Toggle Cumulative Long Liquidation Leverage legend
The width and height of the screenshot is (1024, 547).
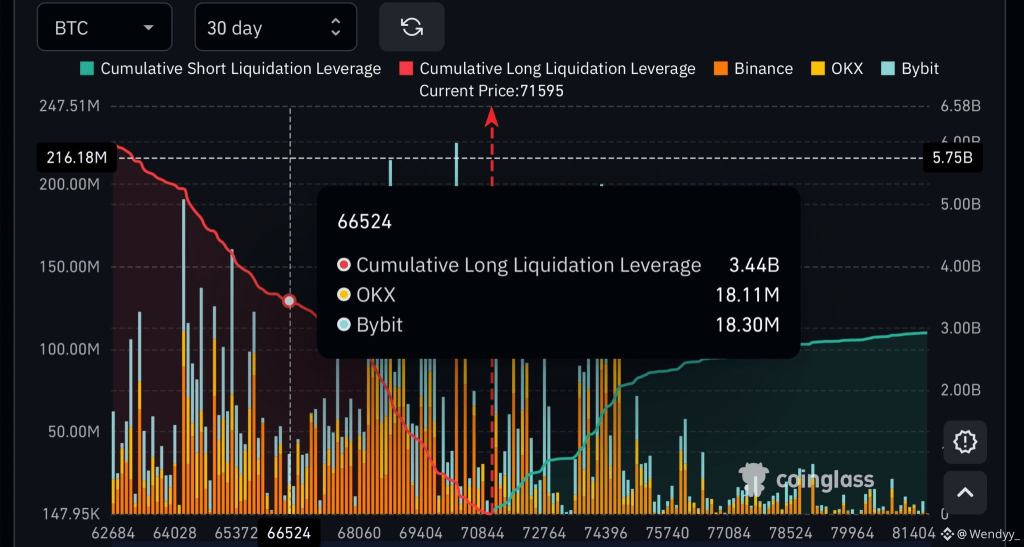(x=548, y=69)
